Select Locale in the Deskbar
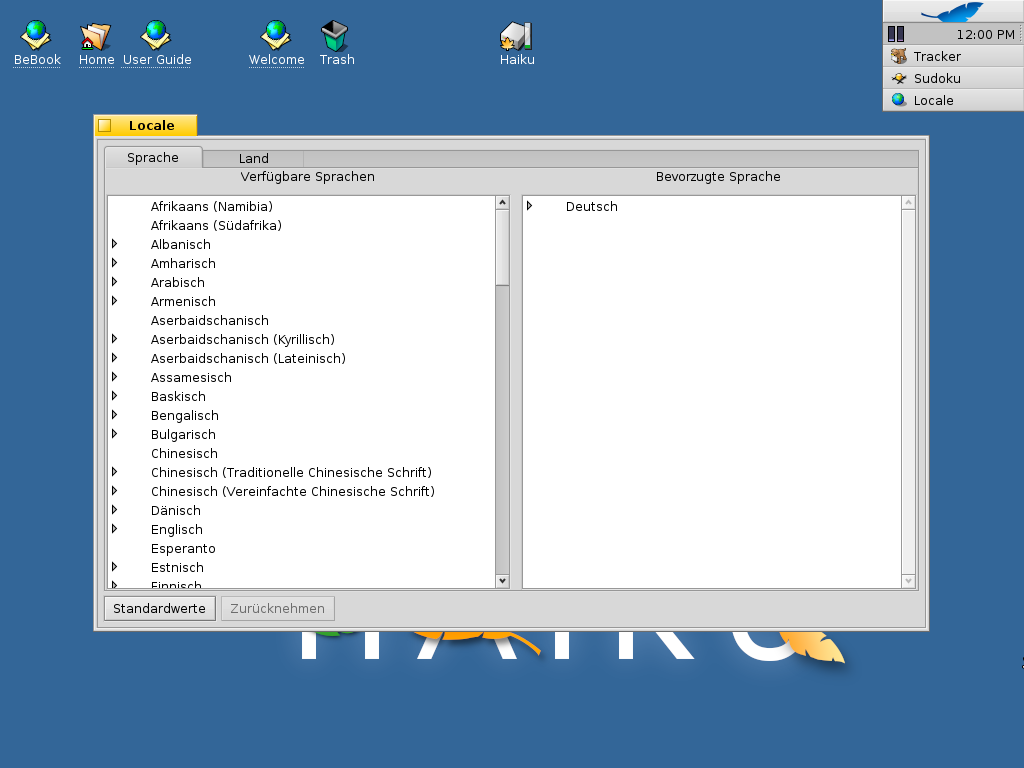The height and width of the screenshot is (768, 1024). click(953, 100)
